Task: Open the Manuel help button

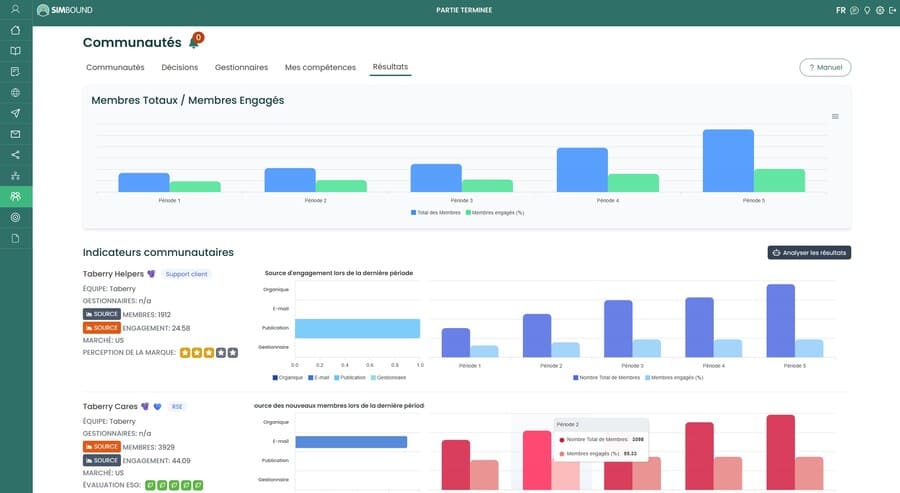Action: [825, 67]
